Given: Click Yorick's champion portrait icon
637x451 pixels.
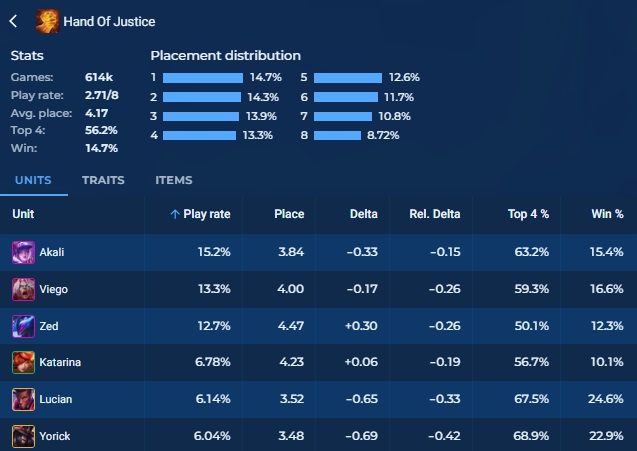Looking at the screenshot, I should [x=23, y=436].
